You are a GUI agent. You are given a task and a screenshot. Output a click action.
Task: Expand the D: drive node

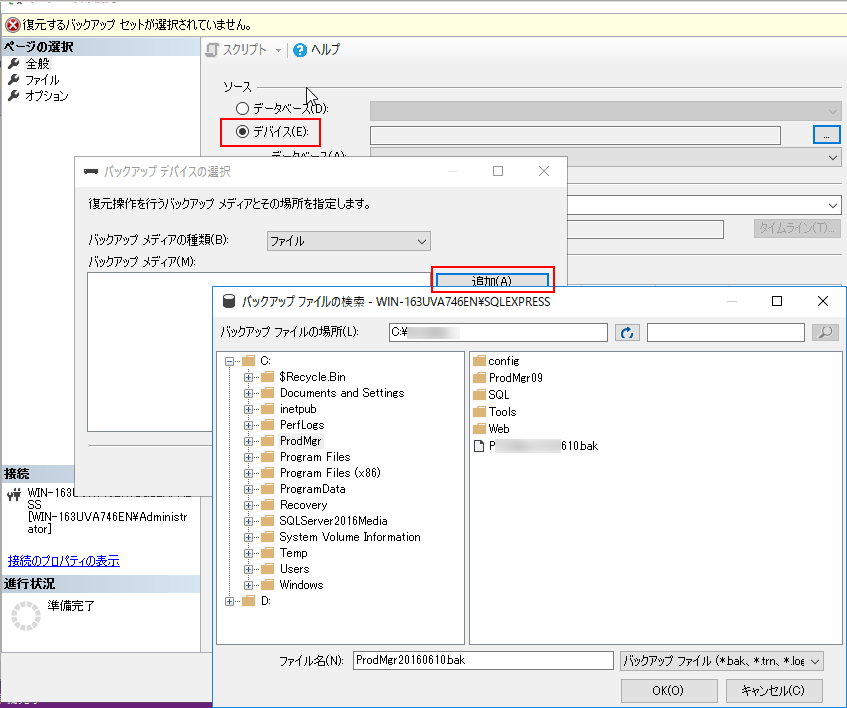[x=231, y=601]
